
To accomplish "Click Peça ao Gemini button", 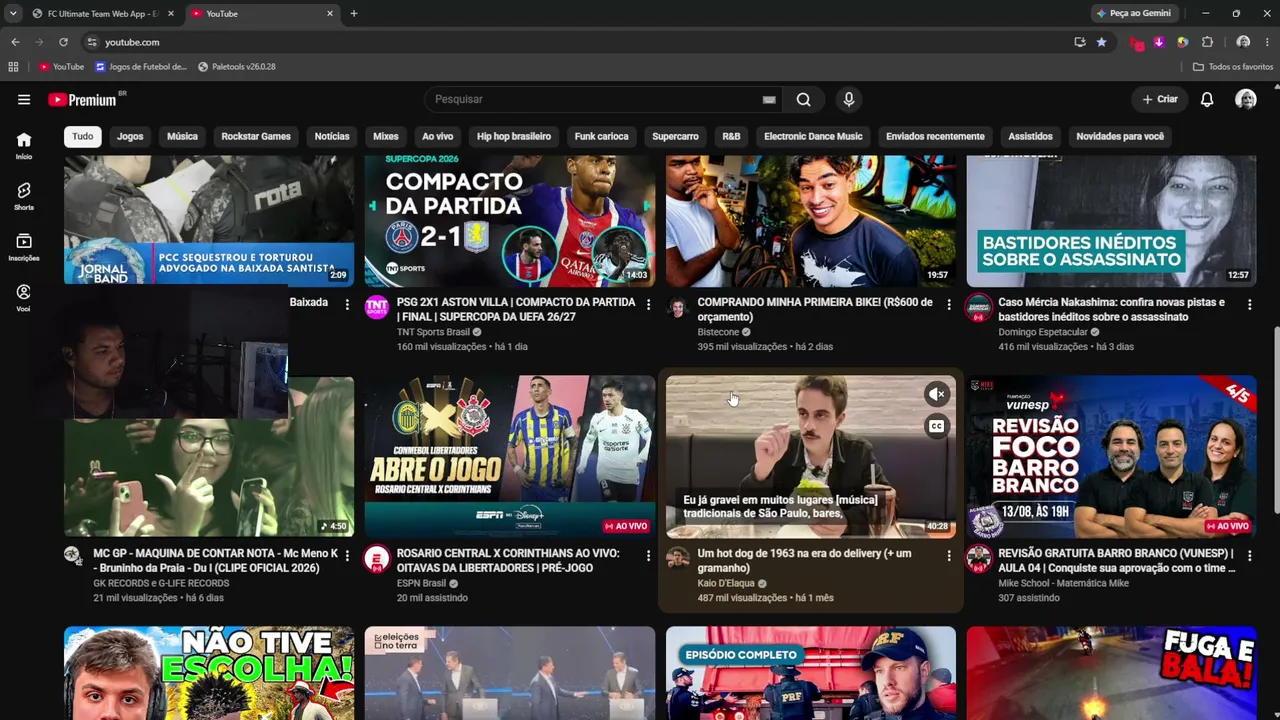I will tap(1134, 13).
